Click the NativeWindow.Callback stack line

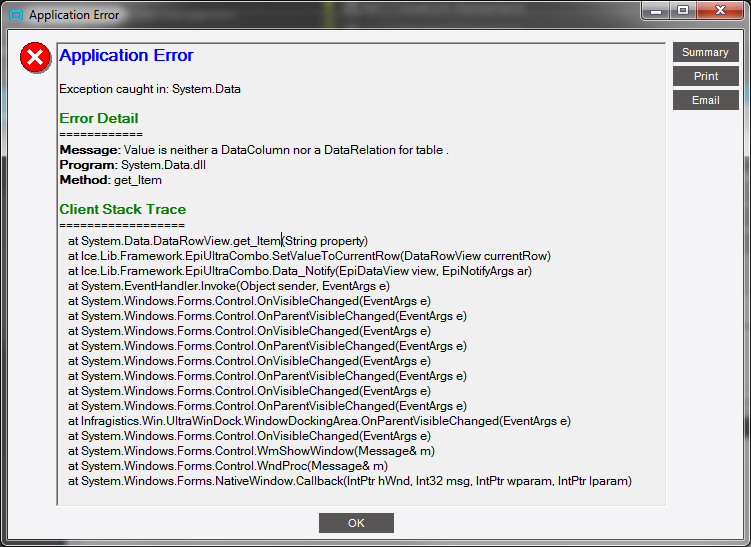[350, 481]
